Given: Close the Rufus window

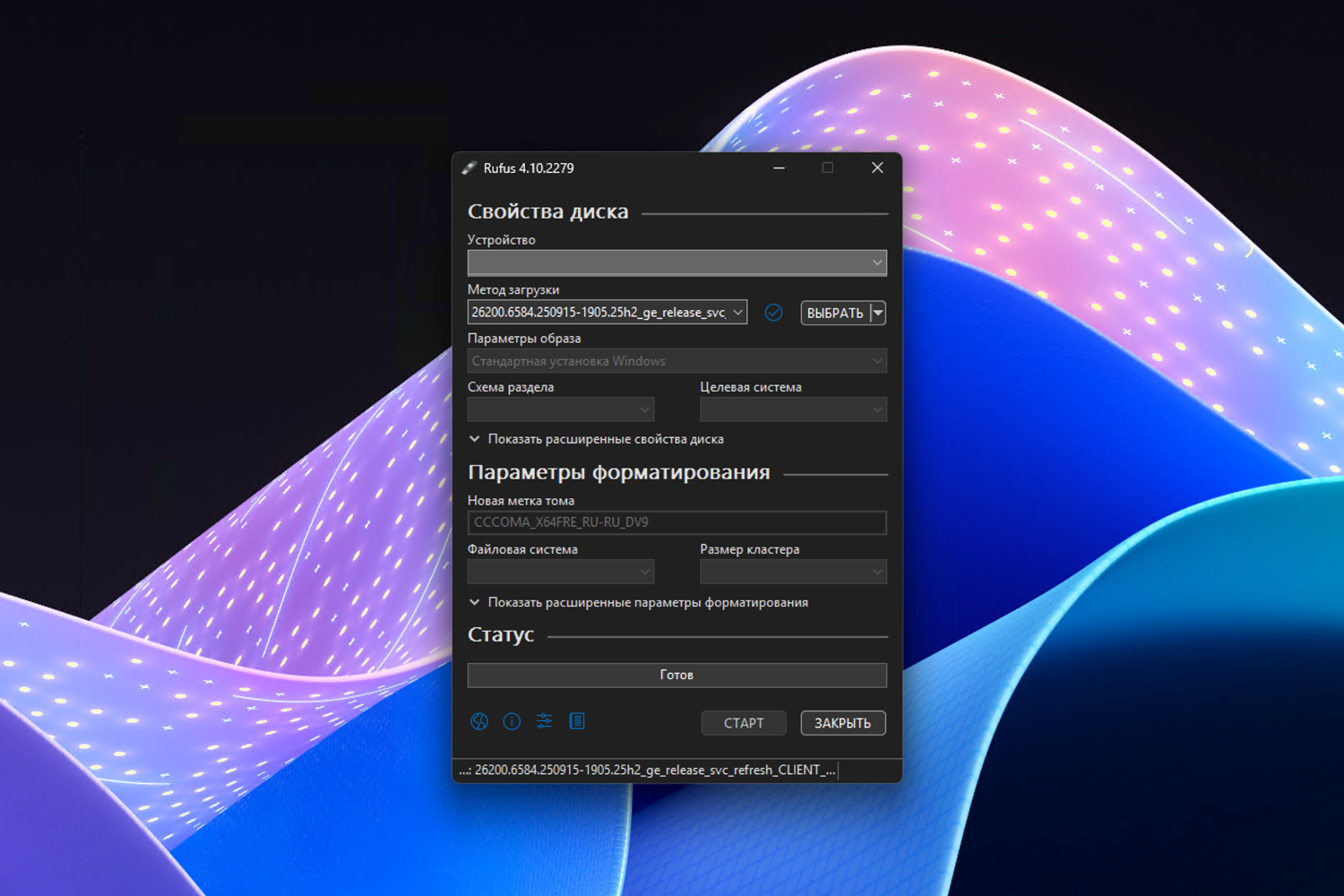Looking at the screenshot, I should tap(878, 168).
